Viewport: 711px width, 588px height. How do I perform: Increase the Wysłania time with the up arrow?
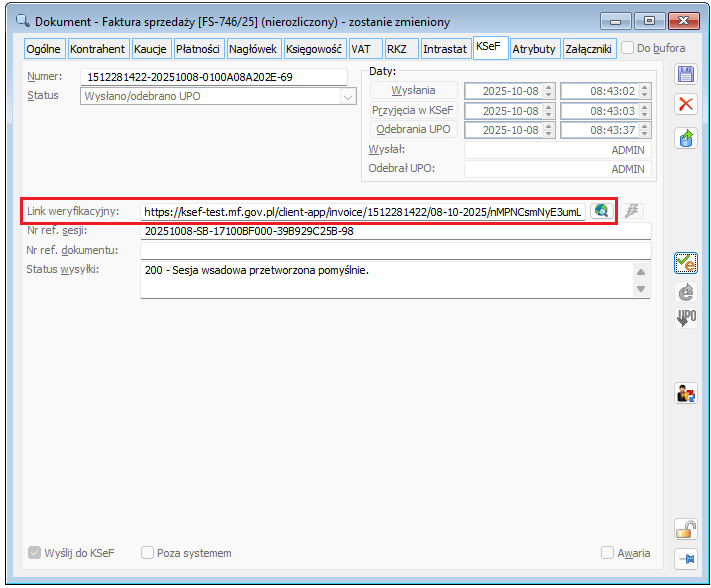(x=644, y=87)
